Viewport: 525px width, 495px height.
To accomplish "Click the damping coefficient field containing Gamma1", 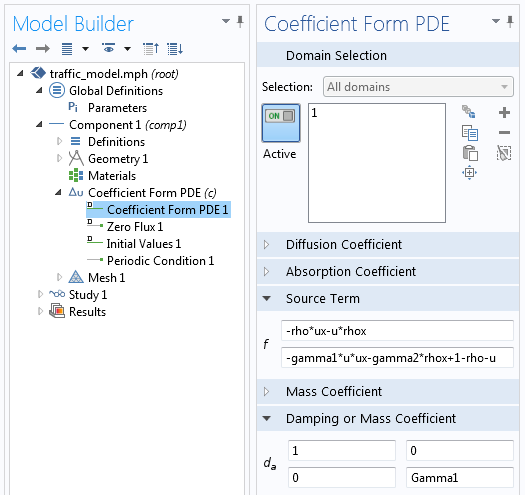I will click(460, 478).
